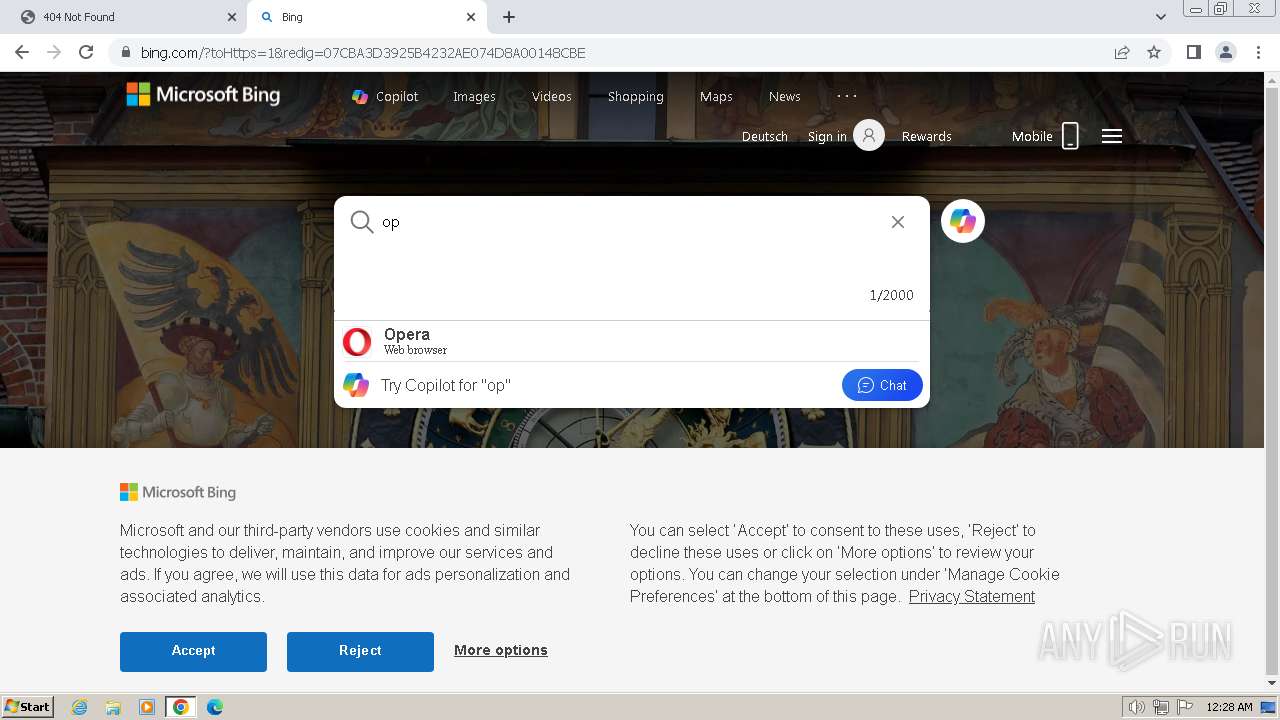Close the 404 Not Found tab
This screenshot has width=1280, height=720.
click(231, 17)
